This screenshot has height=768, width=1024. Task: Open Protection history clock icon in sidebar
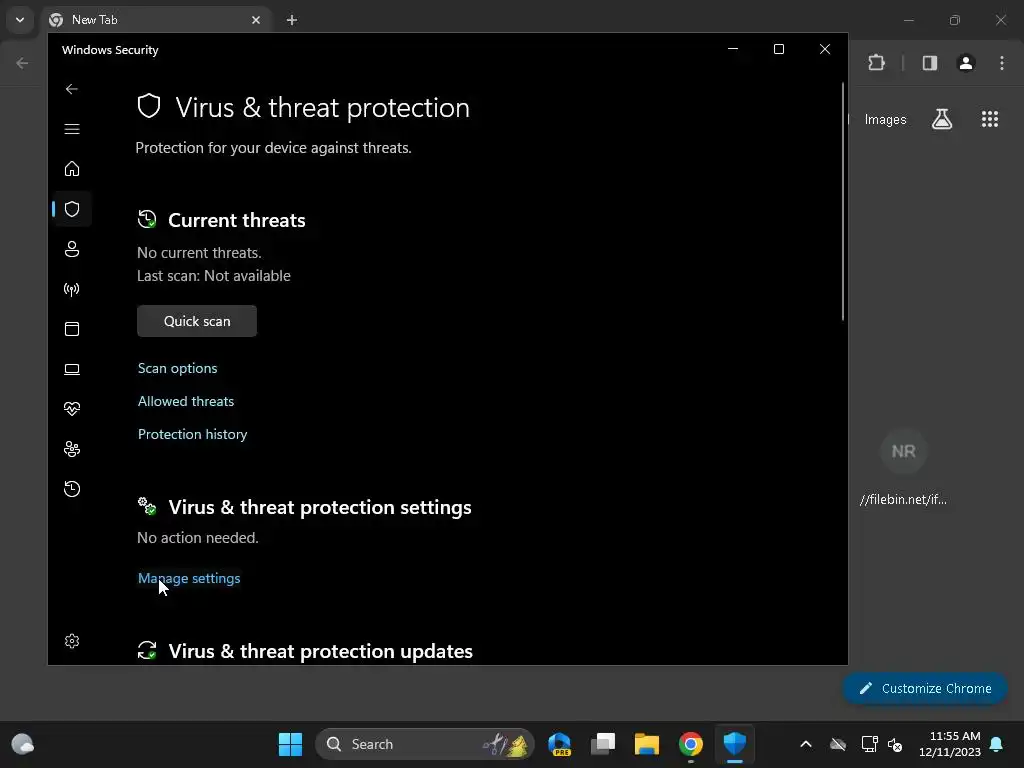pos(72,488)
